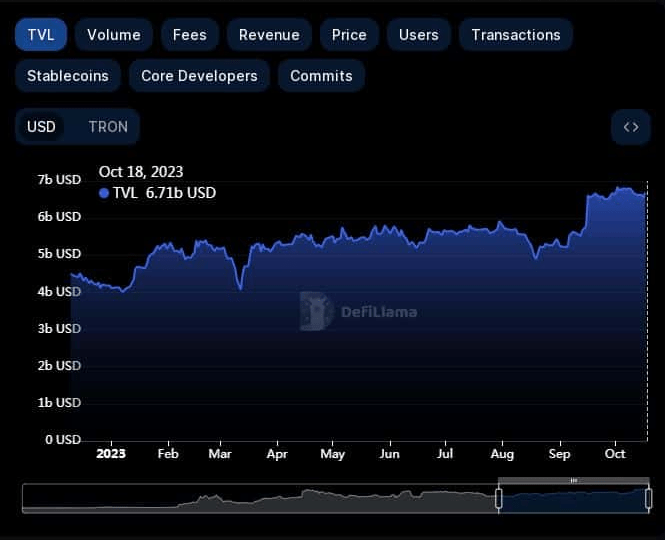Image resolution: width=665 pixels, height=540 pixels.
Task: Enable the Stablecoins metric
Action: coord(68,76)
